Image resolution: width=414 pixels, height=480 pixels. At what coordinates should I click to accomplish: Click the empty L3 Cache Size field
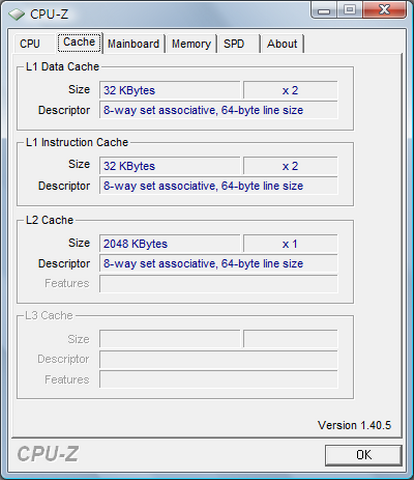[169, 339]
